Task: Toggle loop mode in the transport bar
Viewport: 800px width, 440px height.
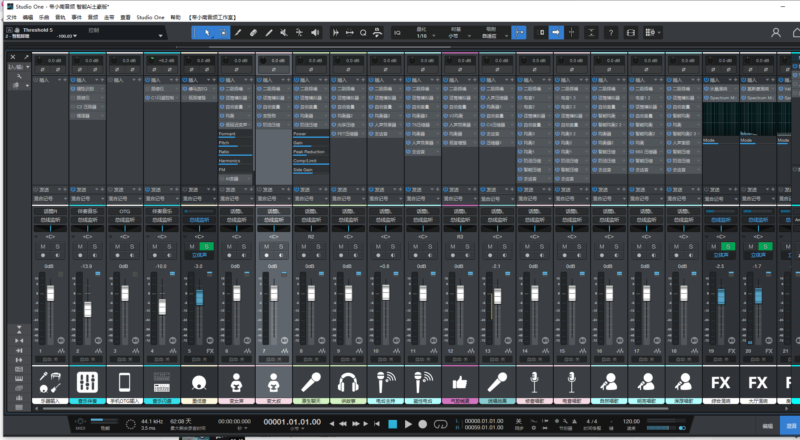Action: pyautogui.click(x=440, y=424)
